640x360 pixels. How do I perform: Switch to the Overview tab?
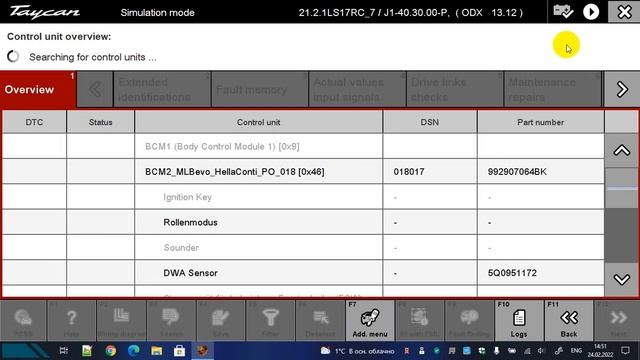[x=38, y=89]
